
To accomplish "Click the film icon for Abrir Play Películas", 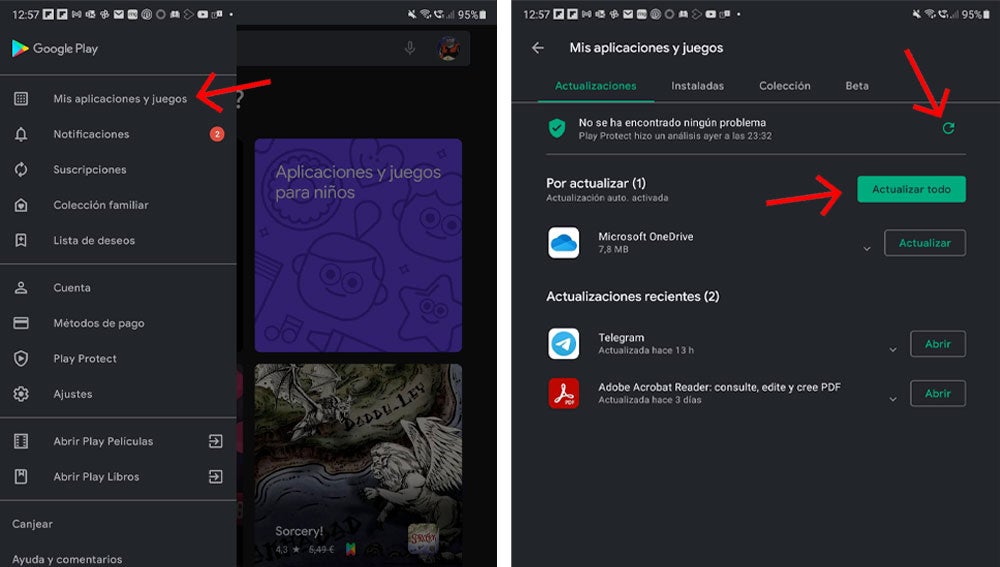I will [x=21, y=441].
